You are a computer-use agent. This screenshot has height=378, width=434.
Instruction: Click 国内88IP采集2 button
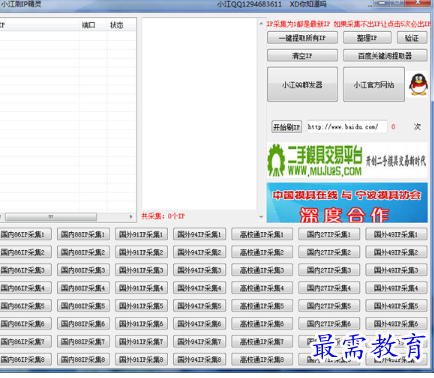tap(83, 252)
